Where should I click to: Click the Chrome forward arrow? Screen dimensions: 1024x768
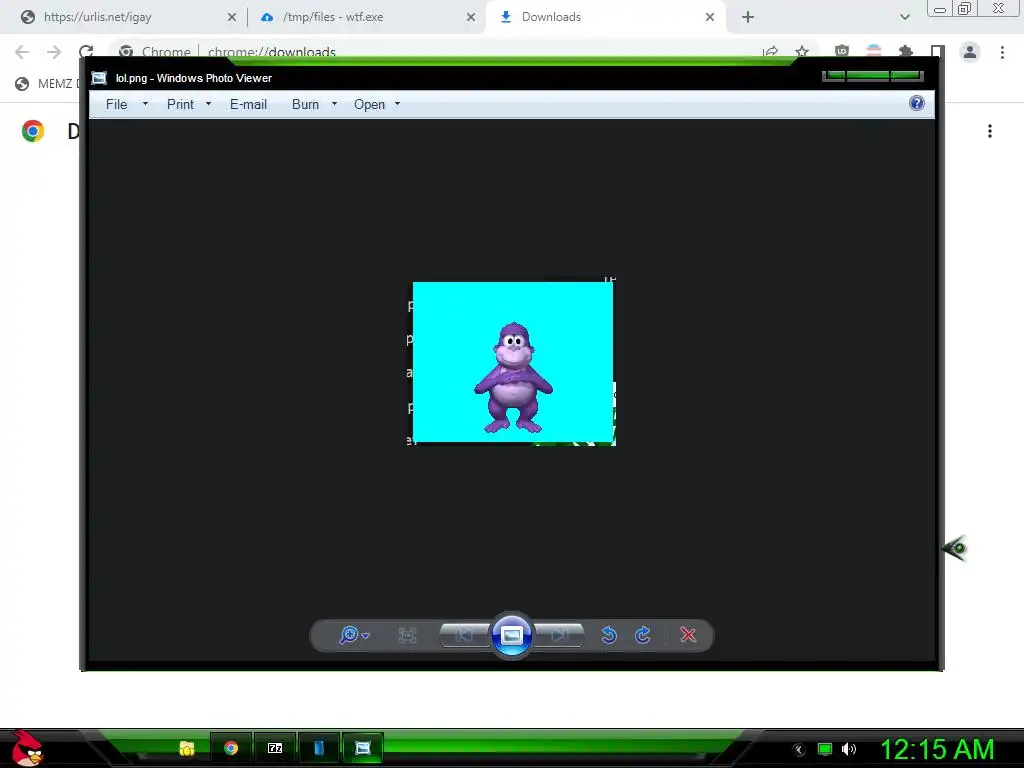[x=54, y=52]
